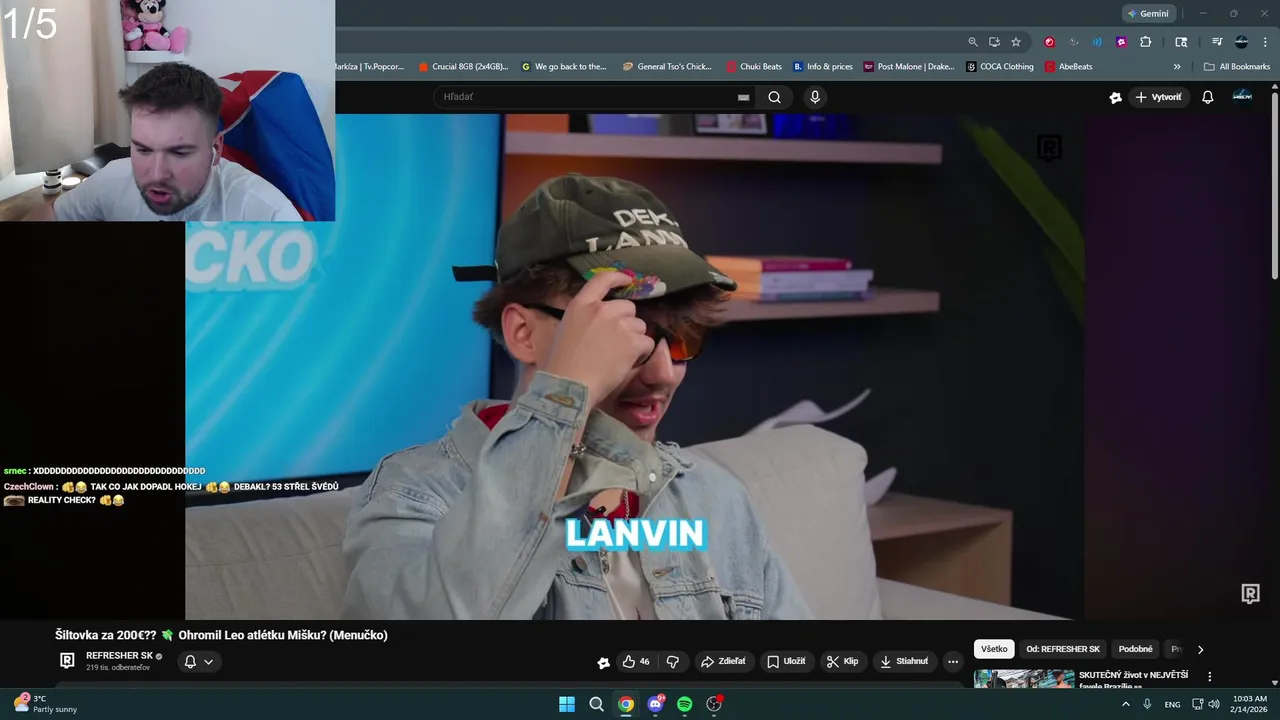Open the subscription notification bell dropdown
This screenshot has width=1280, height=720.
pos(199,661)
